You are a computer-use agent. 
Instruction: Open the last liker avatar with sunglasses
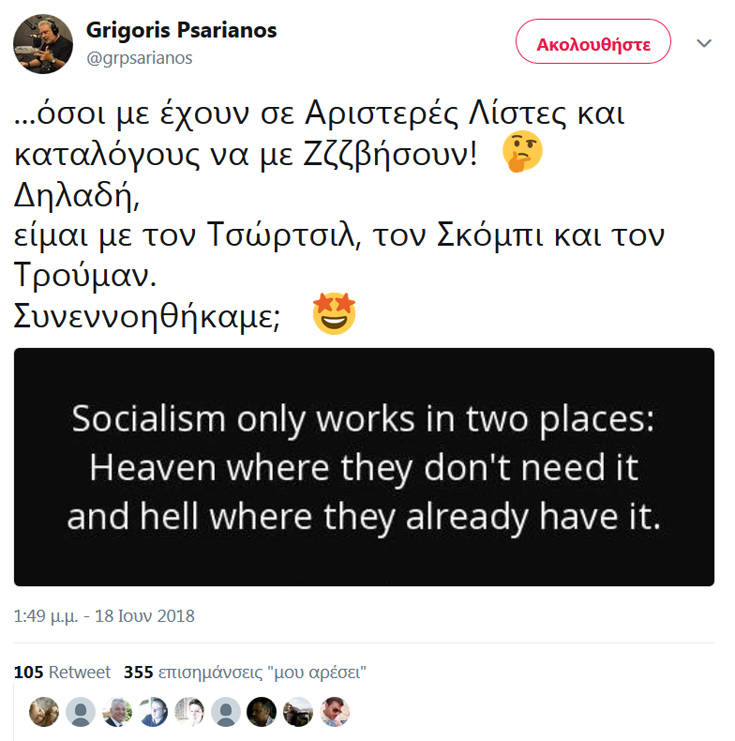[x=334, y=712]
